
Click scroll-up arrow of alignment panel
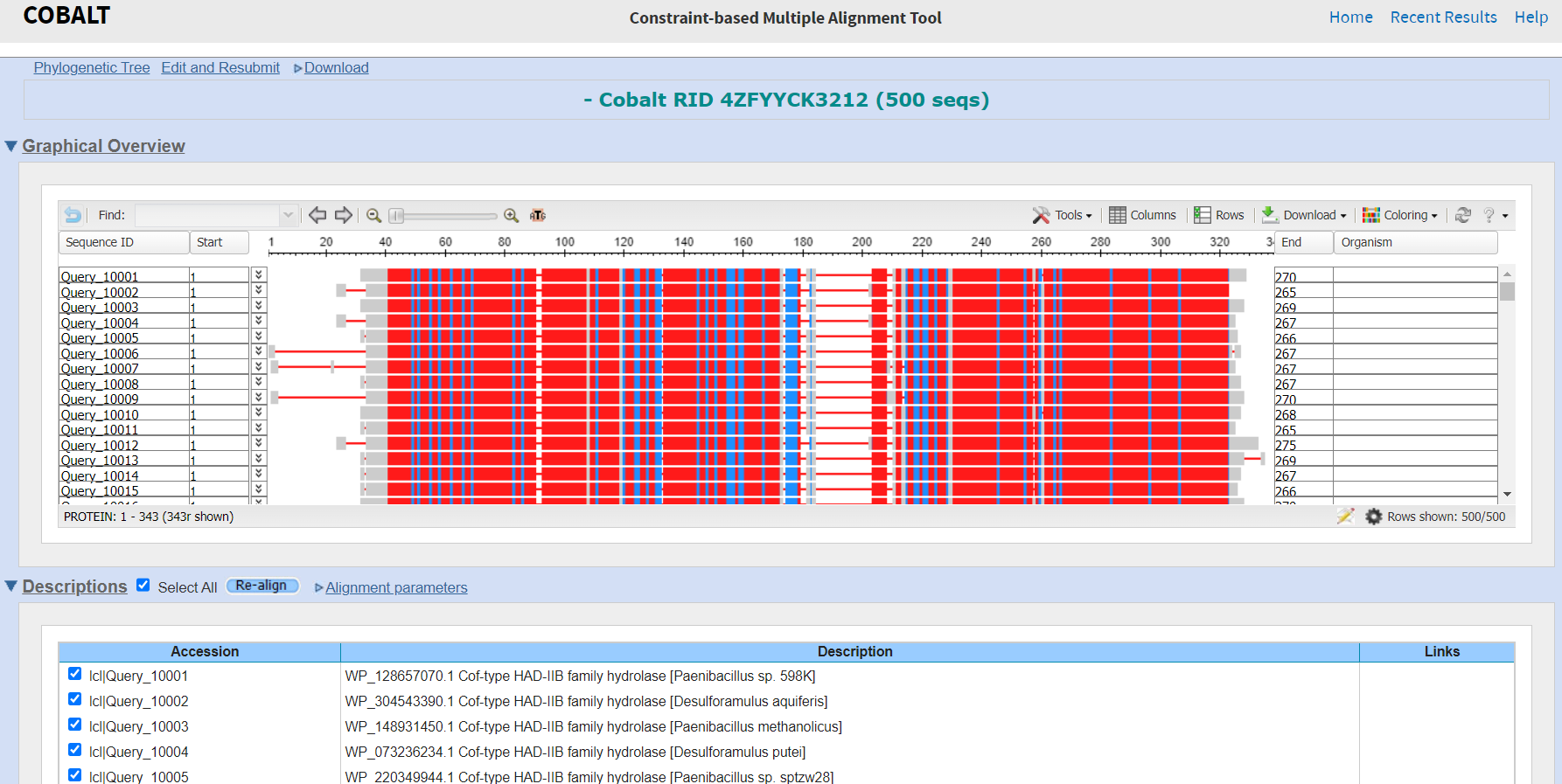click(x=1507, y=273)
